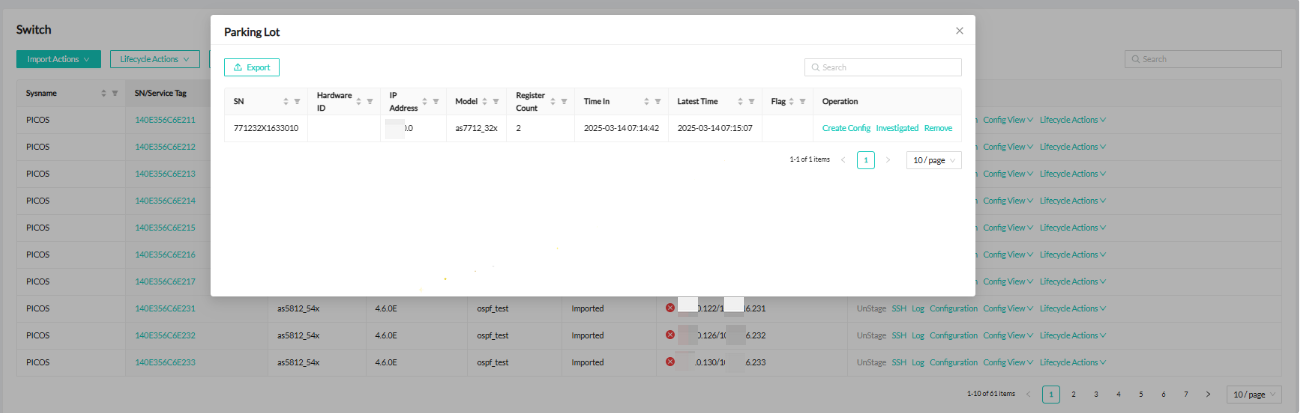
Task: Click Create Config for switch 771232X1633010
Action: [x=846, y=128]
